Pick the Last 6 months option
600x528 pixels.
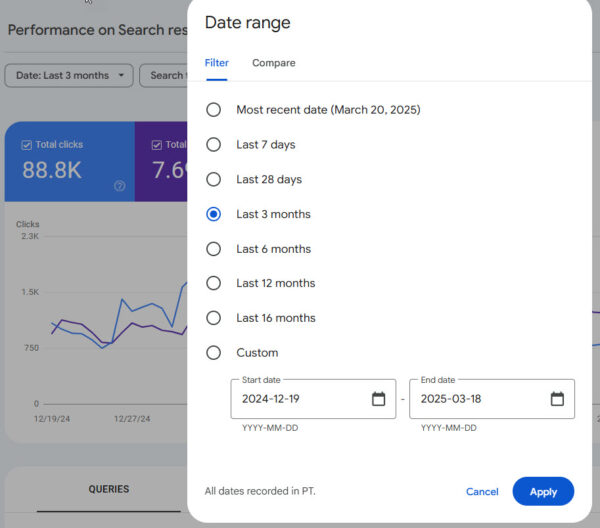pos(214,249)
